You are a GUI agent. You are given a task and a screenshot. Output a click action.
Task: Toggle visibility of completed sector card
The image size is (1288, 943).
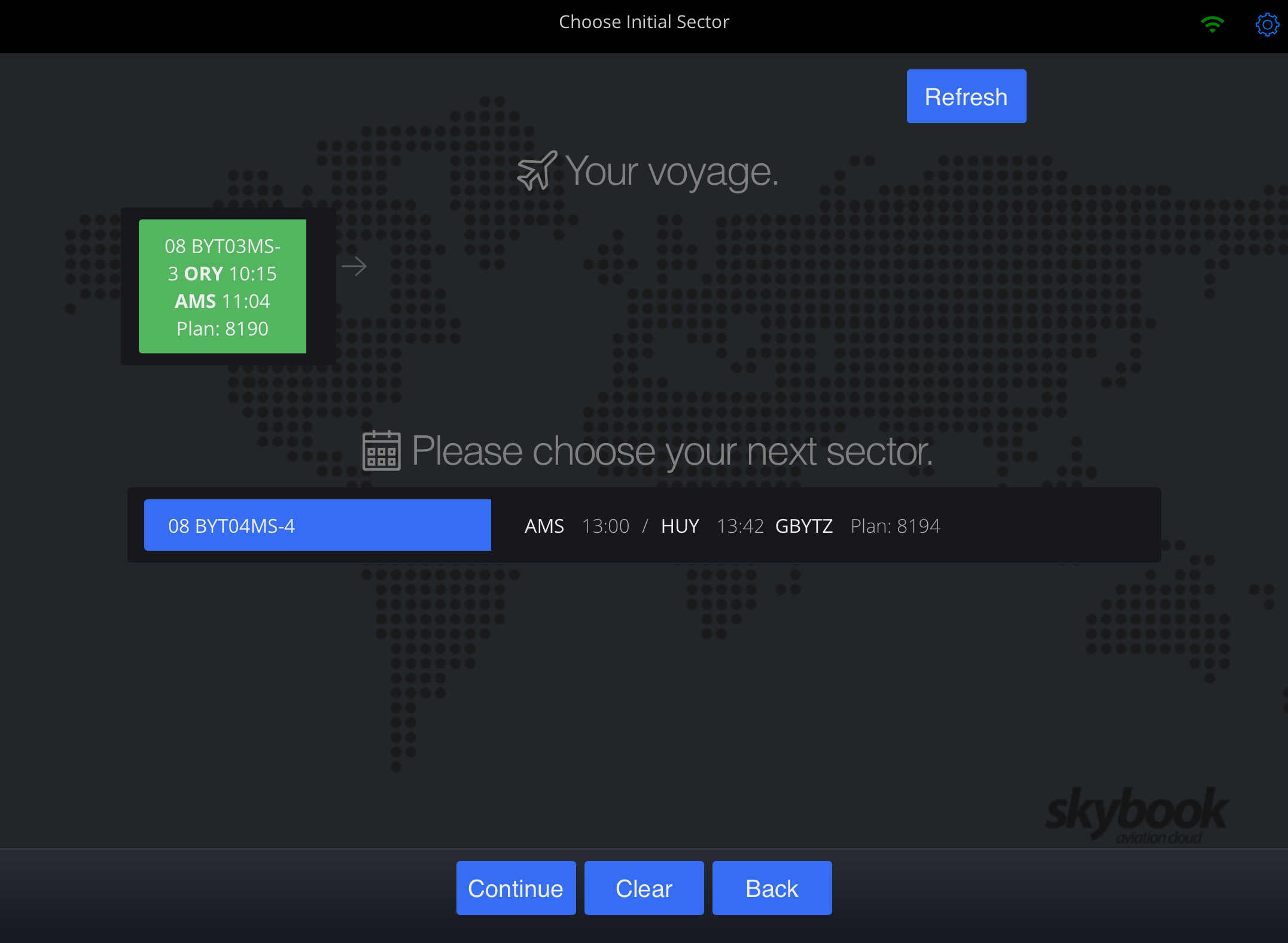(222, 285)
